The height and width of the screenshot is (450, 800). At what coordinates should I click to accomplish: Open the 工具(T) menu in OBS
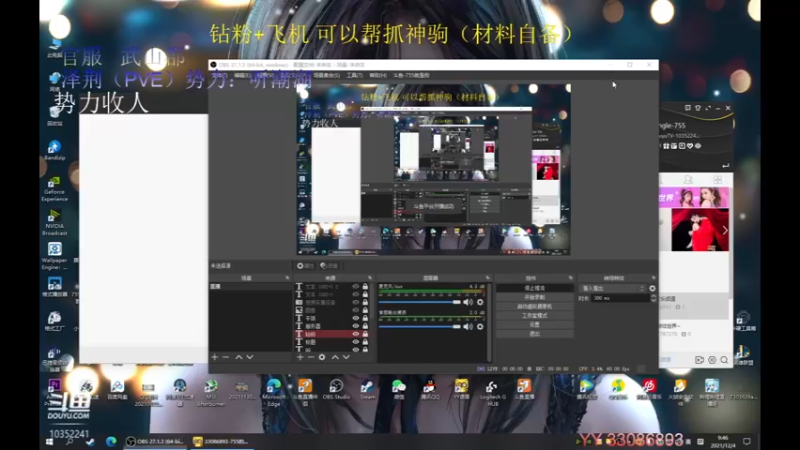click(x=355, y=76)
